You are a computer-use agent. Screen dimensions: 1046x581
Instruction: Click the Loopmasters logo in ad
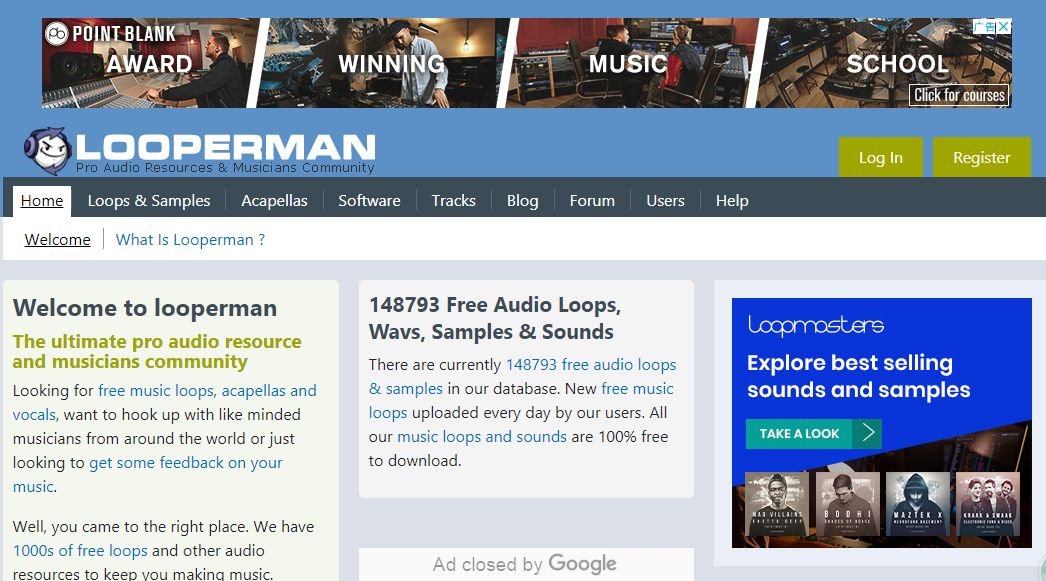[x=816, y=325]
